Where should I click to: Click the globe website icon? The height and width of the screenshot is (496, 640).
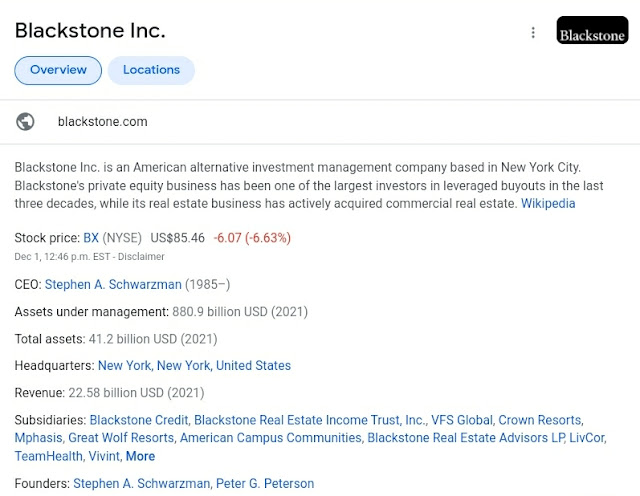[x=25, y=122]
